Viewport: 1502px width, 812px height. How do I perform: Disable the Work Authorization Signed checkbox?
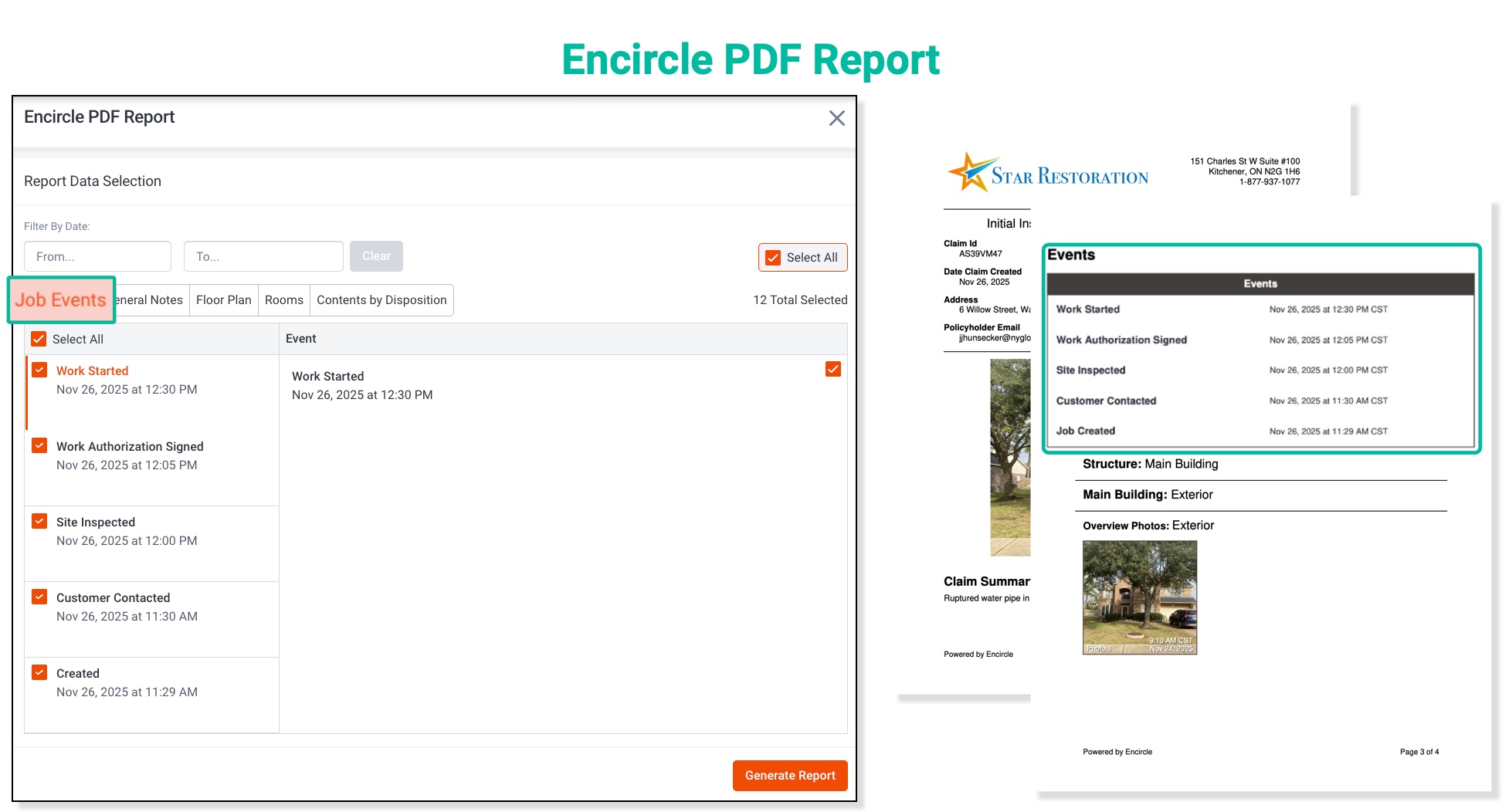[x=39, y=445]
